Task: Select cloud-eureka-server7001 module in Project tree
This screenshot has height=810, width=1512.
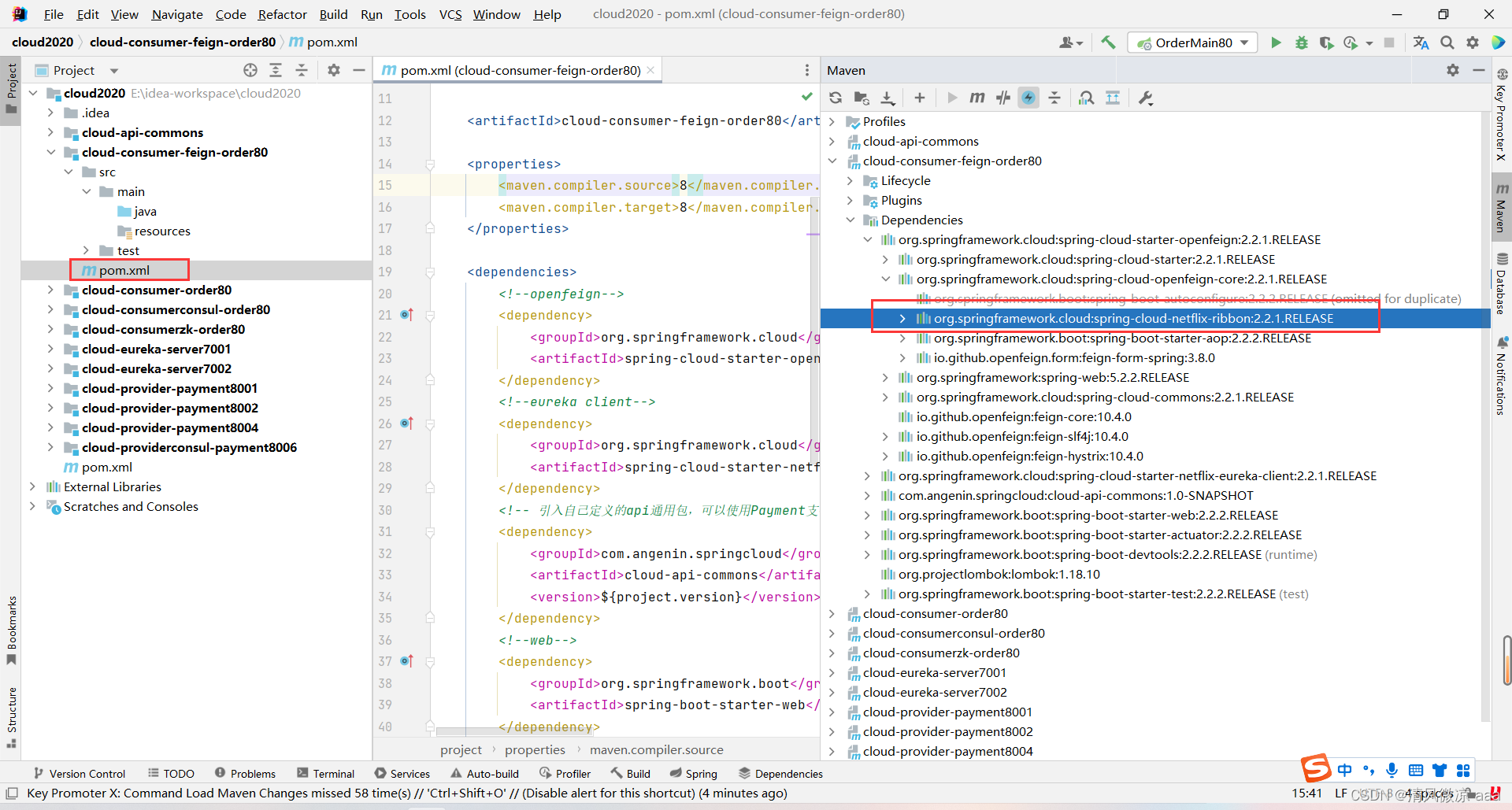Action: click(x=156, y=349)
